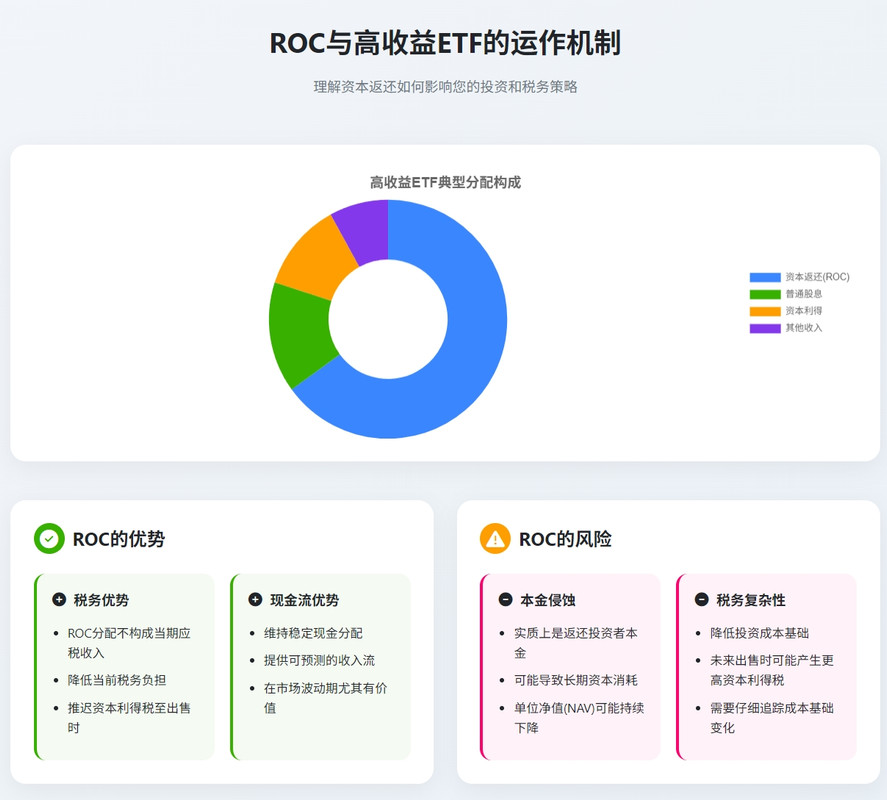
Task: Click the 现金流优势 card title
Action: 304,600
